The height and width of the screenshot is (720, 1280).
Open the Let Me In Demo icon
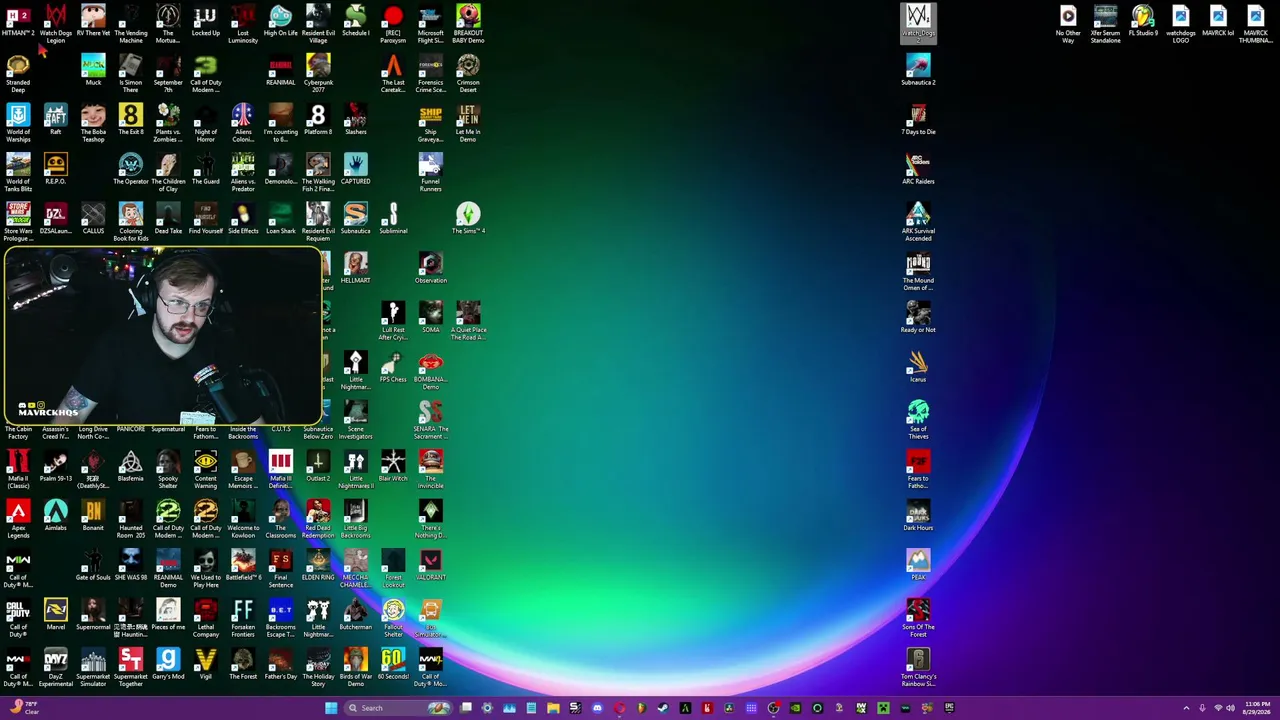point(468,122)
